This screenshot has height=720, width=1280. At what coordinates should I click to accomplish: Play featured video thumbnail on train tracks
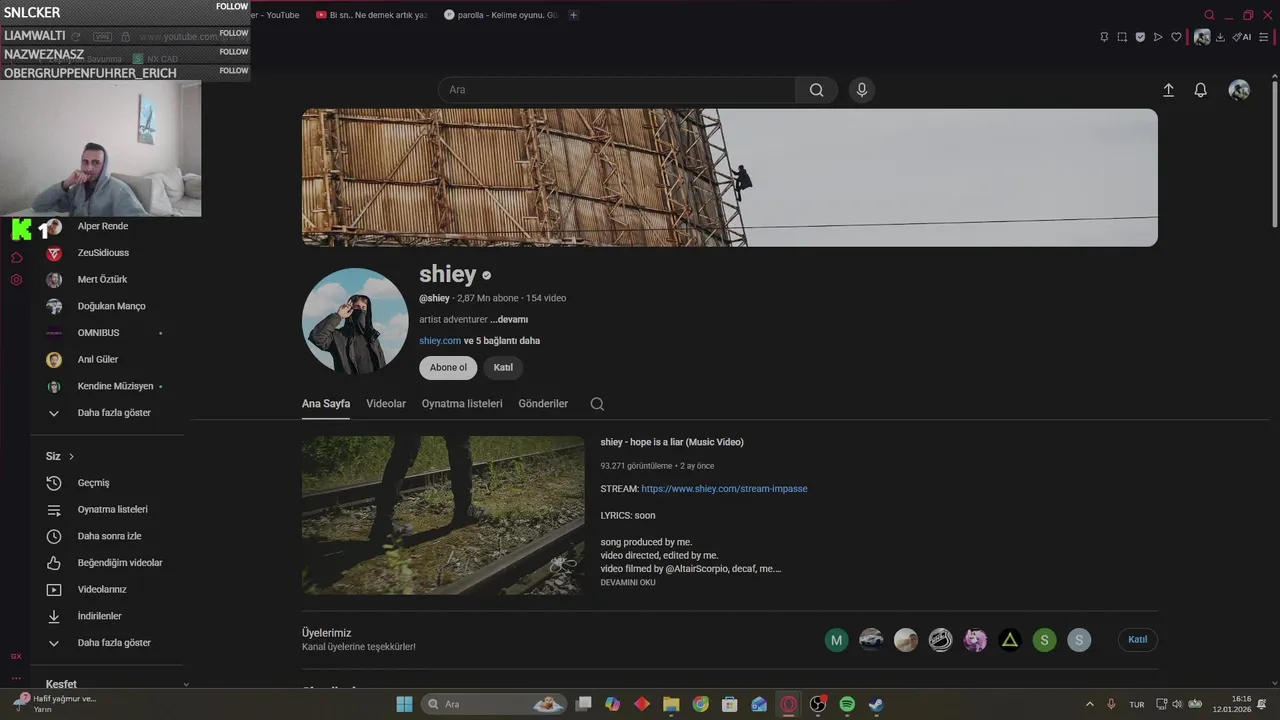pos(443,515)
